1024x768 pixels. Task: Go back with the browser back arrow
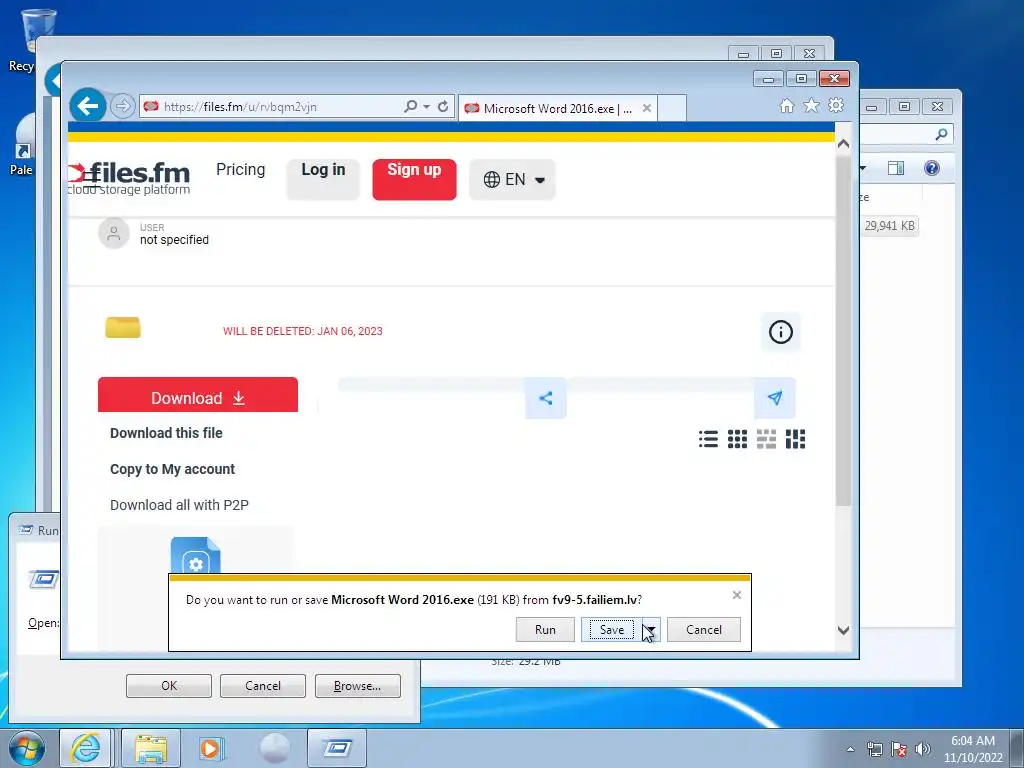(88, 105)
